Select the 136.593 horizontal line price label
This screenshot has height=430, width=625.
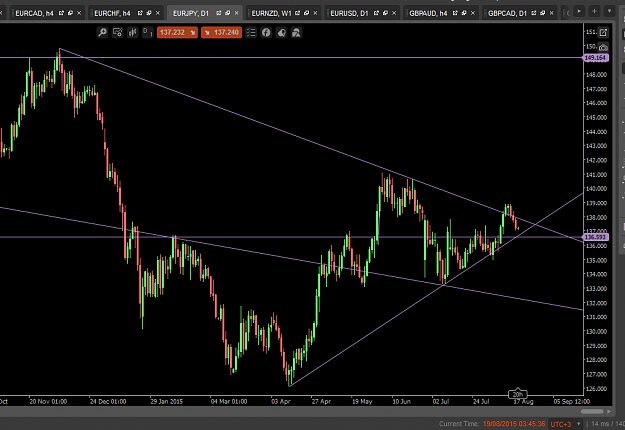pos(596,237)
